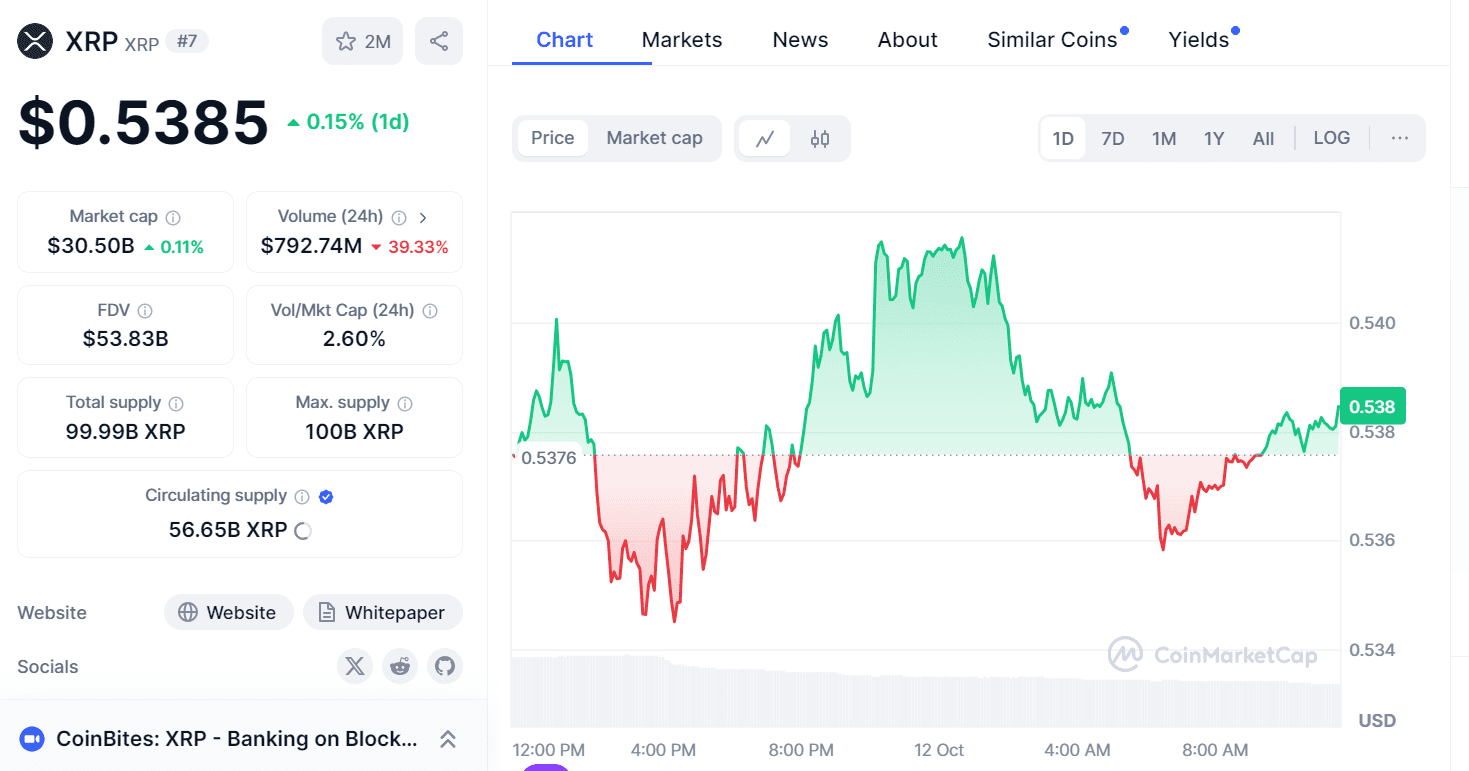Open the X (Twitter) social link

tap(354, 666)
